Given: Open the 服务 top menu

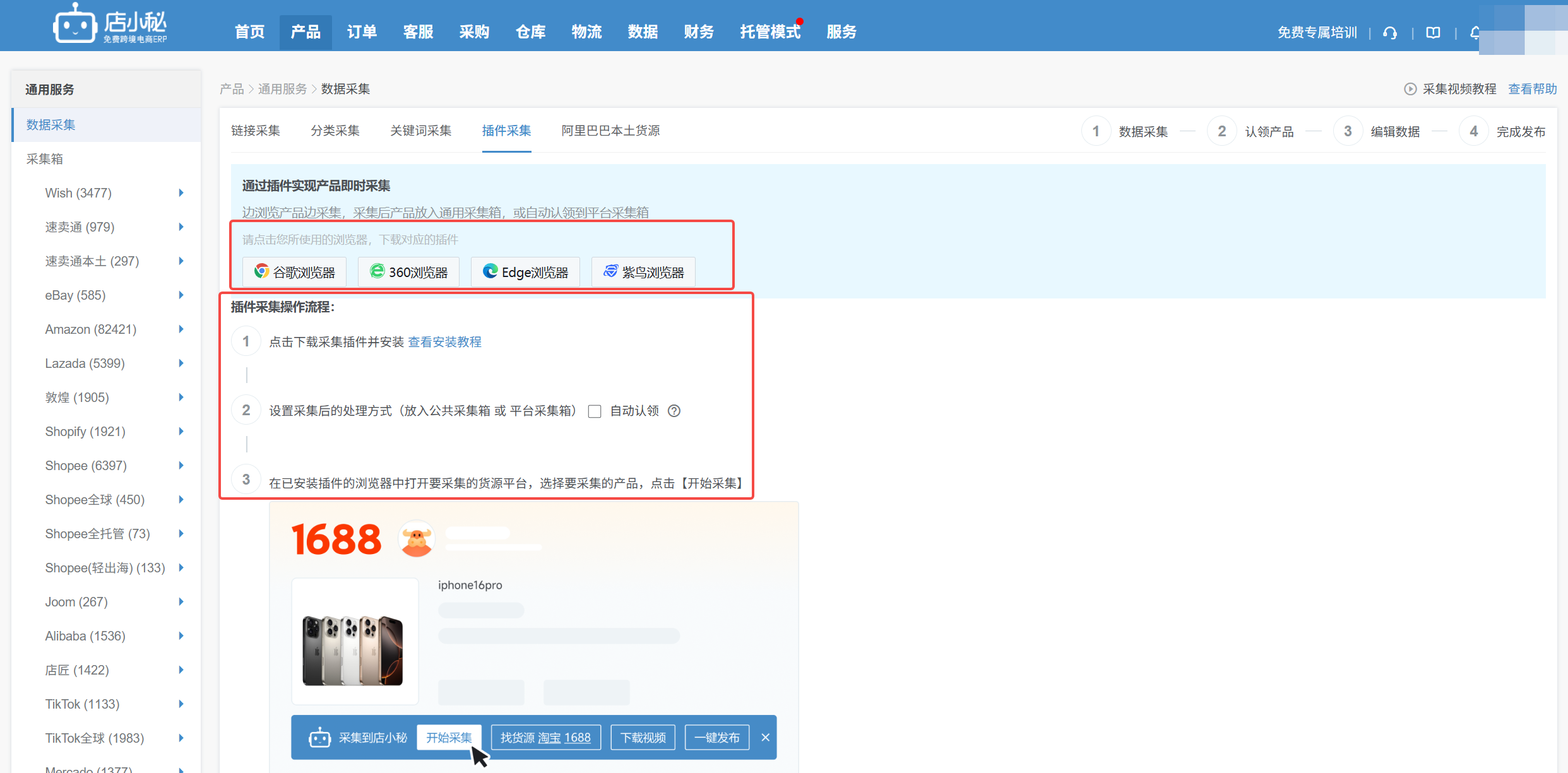Looking at the screenshot, I should coord(842,32).
